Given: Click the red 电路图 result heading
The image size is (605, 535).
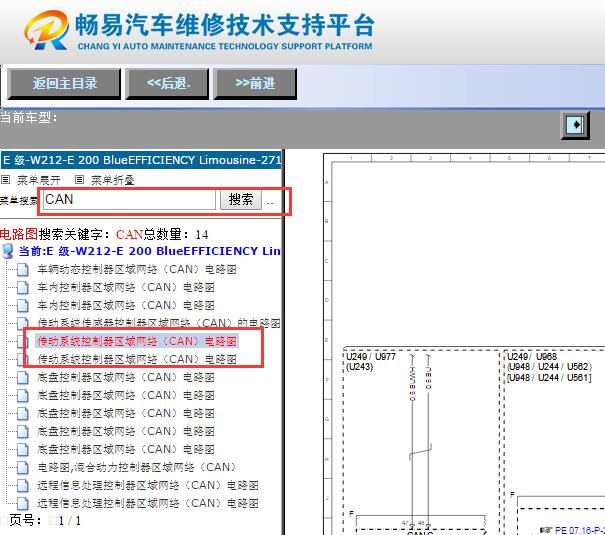Looking at the screenshot, I should 19,234.
